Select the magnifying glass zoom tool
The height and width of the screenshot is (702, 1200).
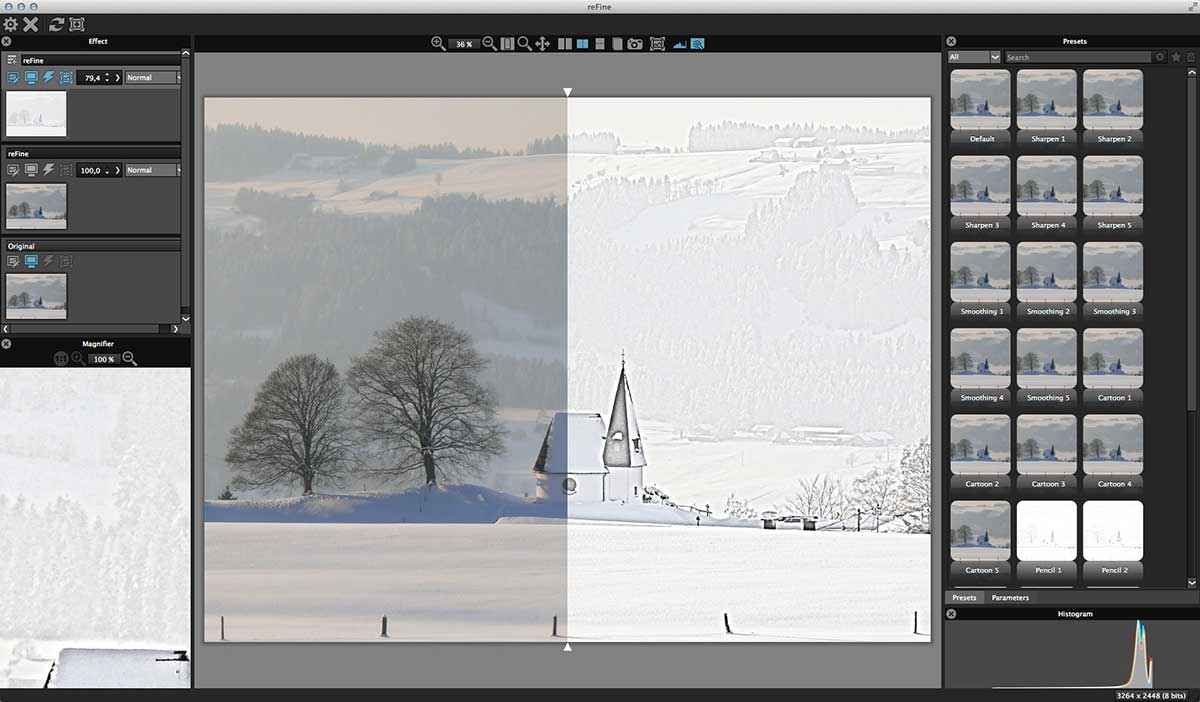pos(525,44)
